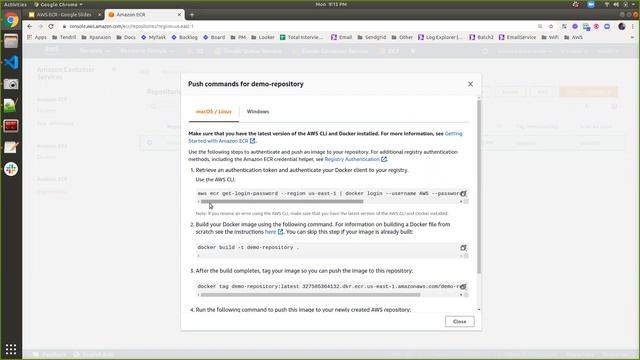This screenshot has width=640, height=360.
Task: Open the Total Interview bookmark
Action: pyautogui.click(x=301, y=37)
